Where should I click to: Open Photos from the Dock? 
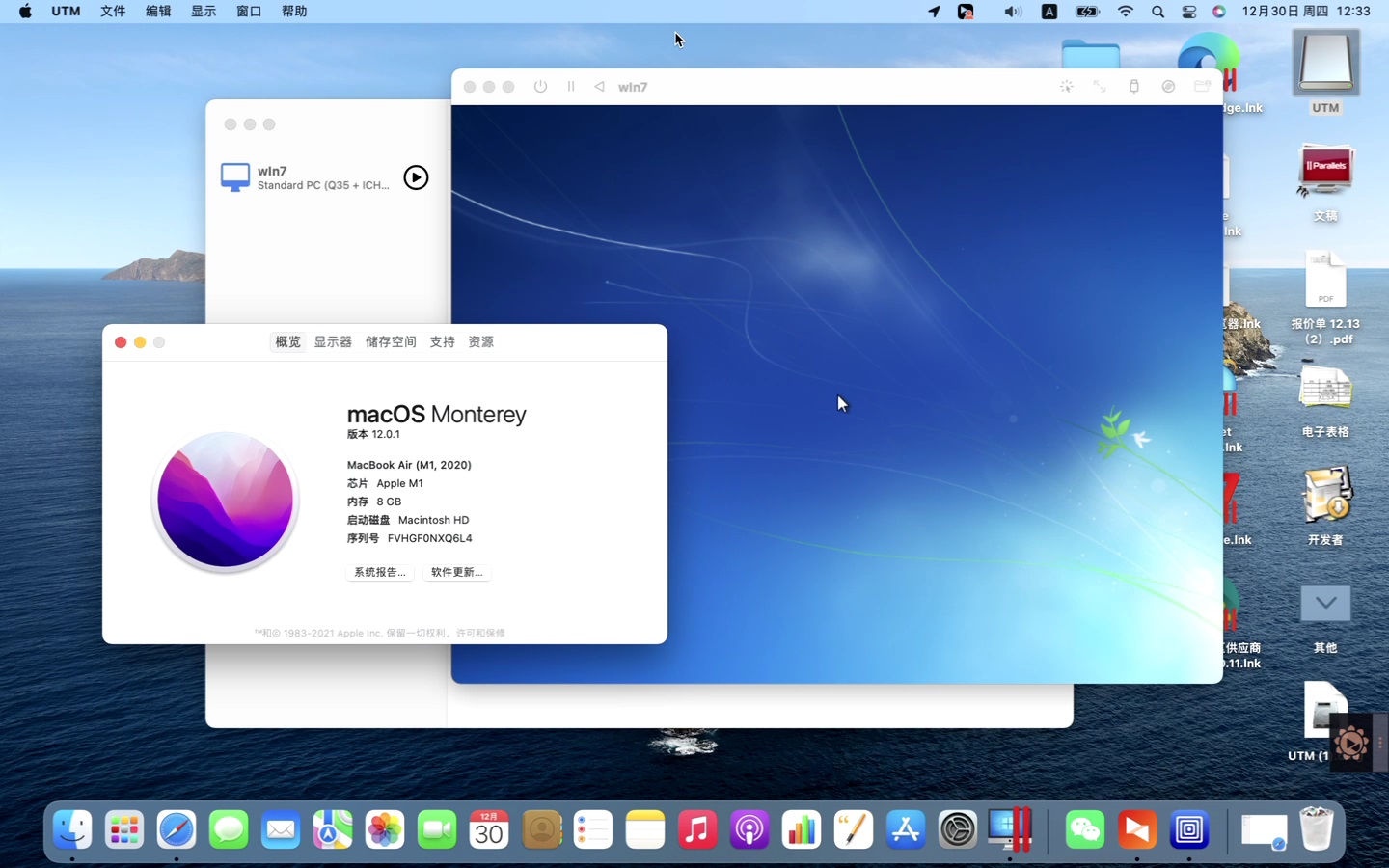(385, 829)
